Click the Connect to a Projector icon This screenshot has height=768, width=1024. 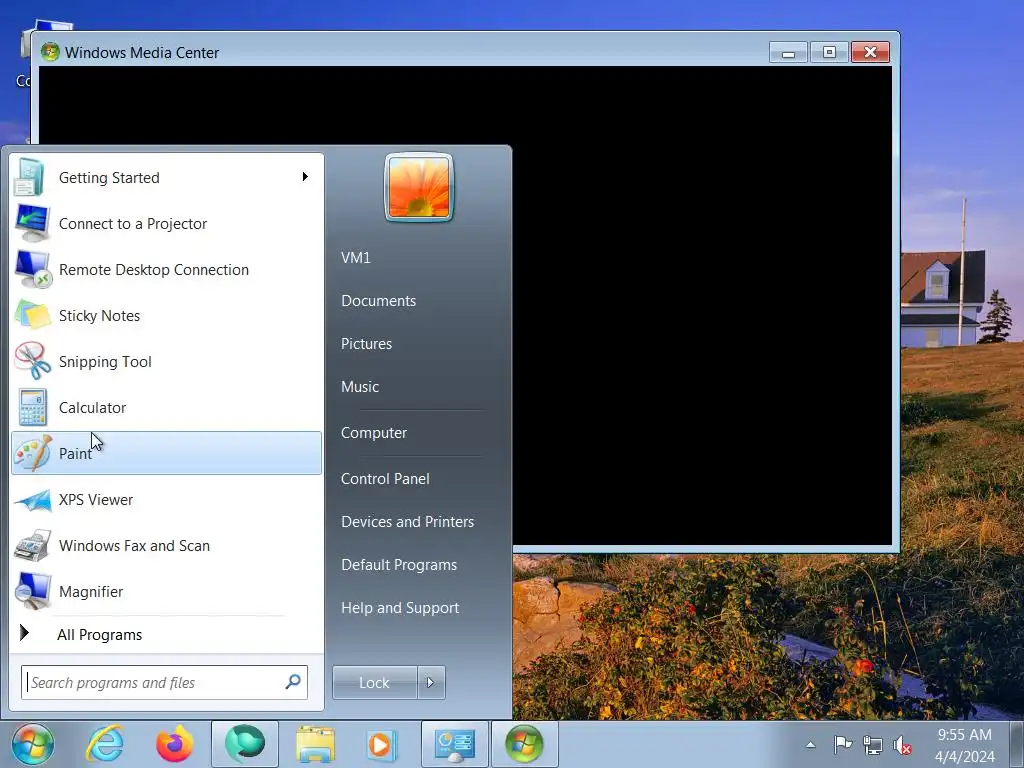point(31,223)
